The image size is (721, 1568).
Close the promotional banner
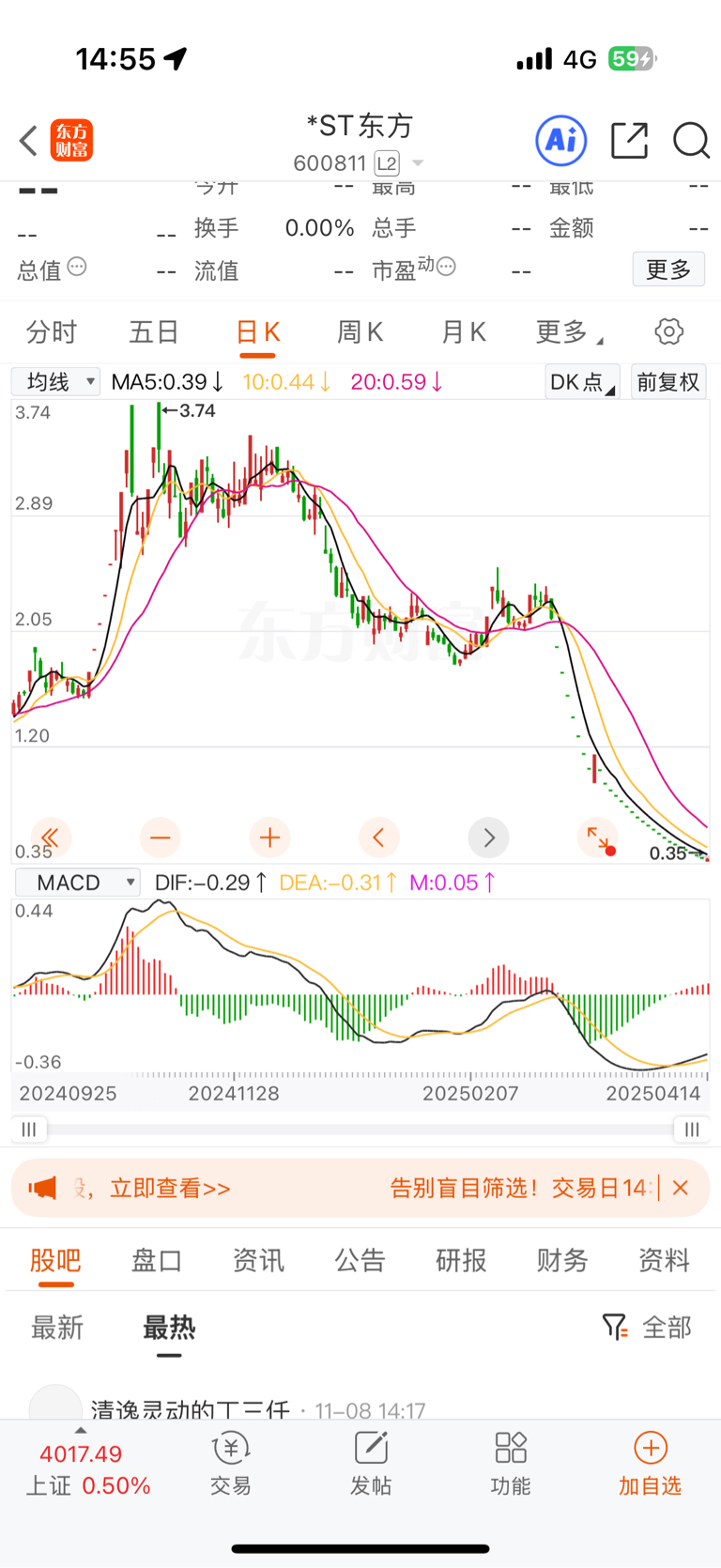[681, 1189]
